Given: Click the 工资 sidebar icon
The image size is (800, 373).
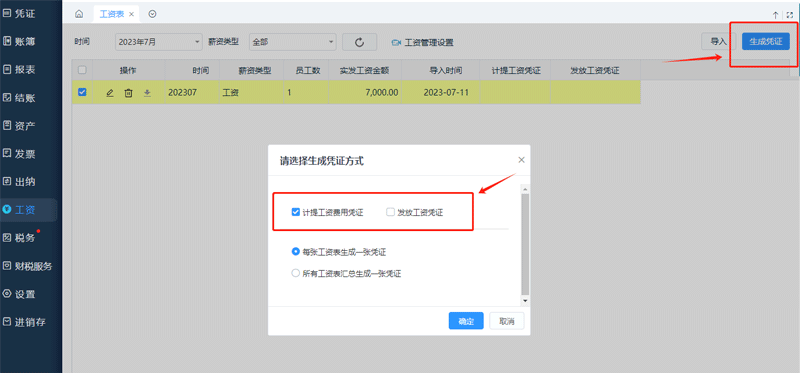Looking at the screenshot, I should click(x=7, y=210).
